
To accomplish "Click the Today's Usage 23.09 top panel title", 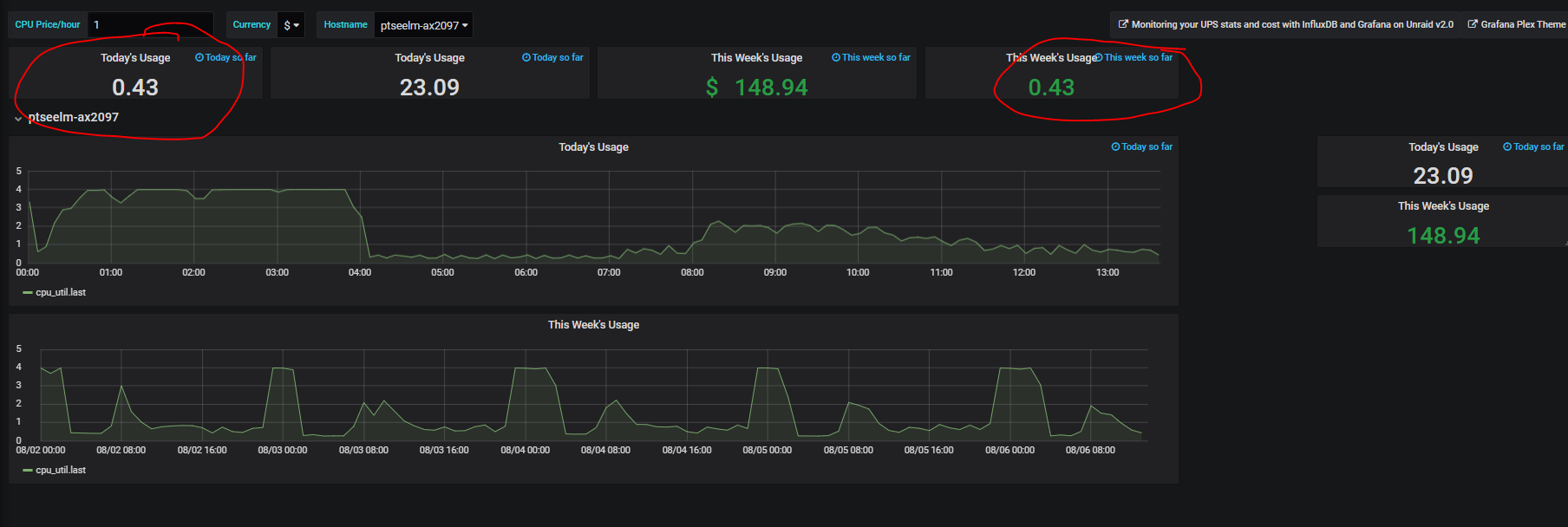I will click(429, 58).
